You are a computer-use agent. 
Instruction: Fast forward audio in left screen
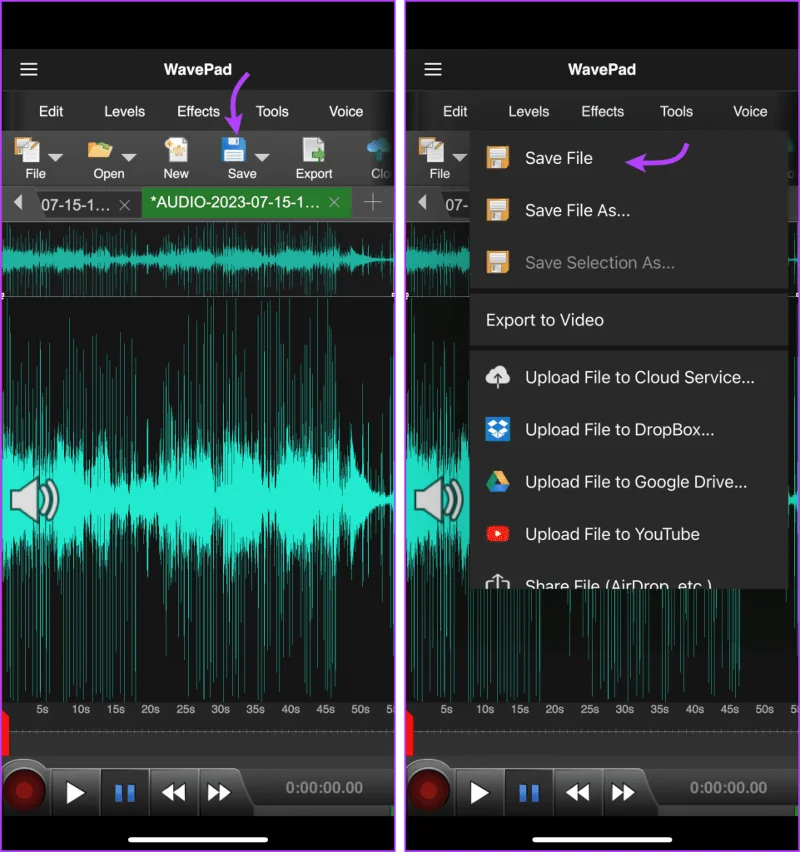coord(219,792)
